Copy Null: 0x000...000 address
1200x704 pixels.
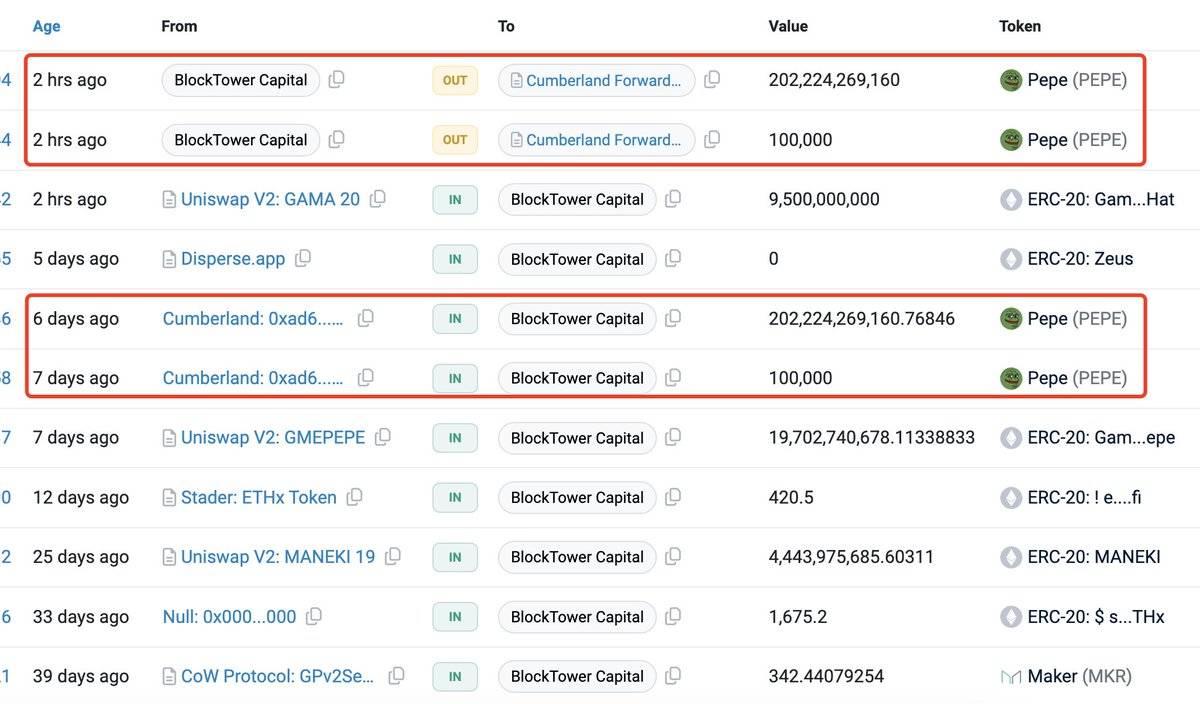click(314, 616)
